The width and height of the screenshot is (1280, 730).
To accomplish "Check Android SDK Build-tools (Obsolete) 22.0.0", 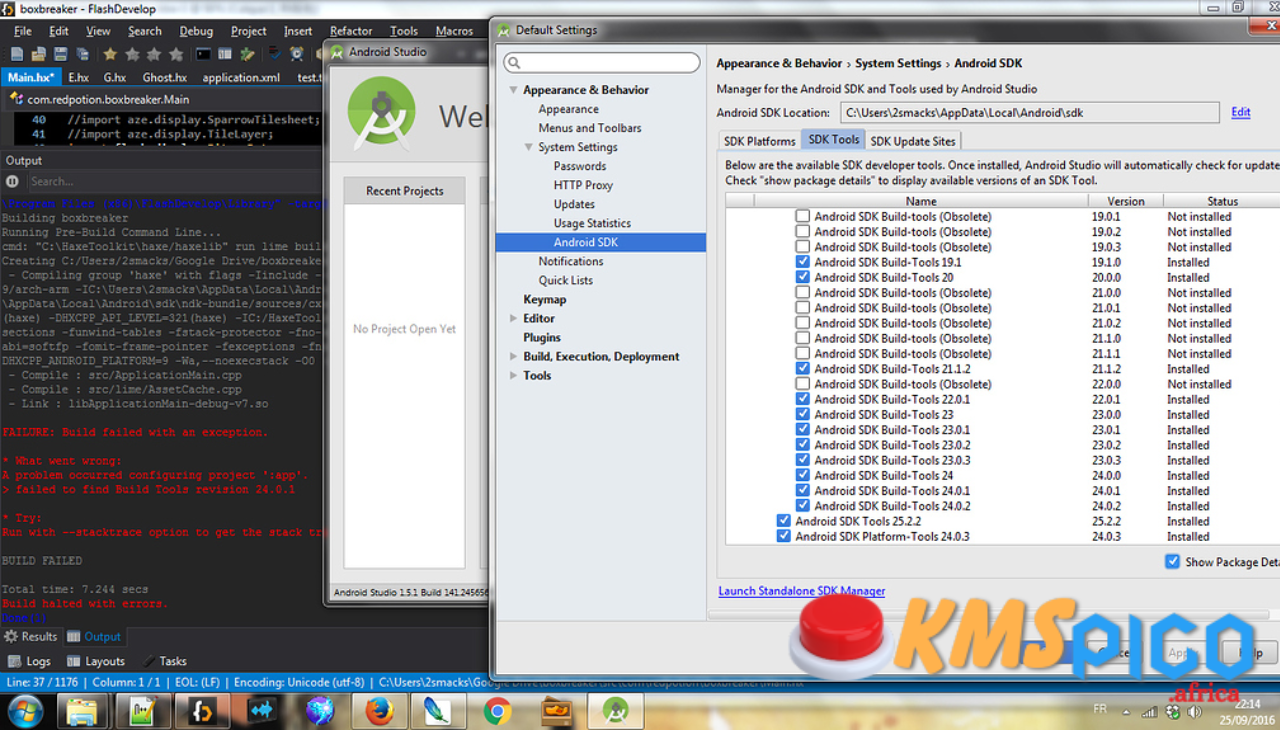I will pyautogui.click(x=803, y=384).
